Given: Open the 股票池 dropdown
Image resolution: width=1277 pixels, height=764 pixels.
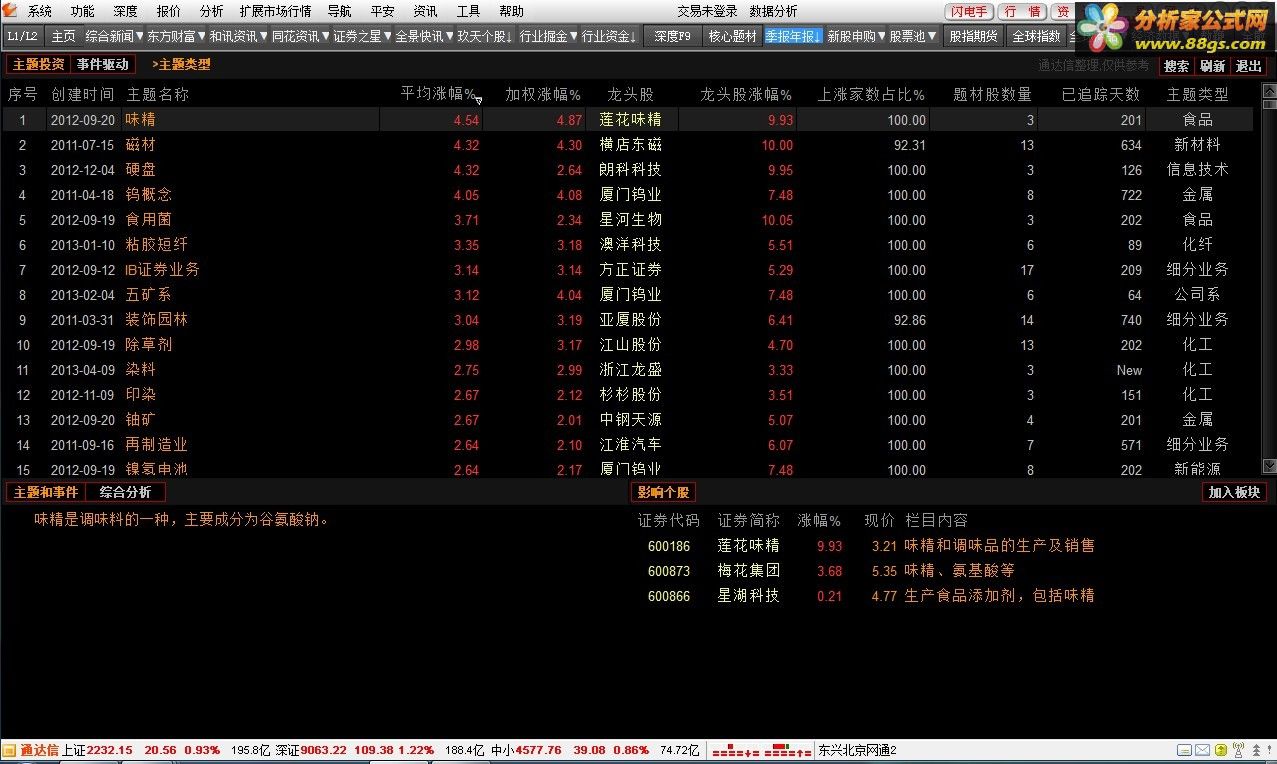Looking at the screenshot, I should click(912, 36).
